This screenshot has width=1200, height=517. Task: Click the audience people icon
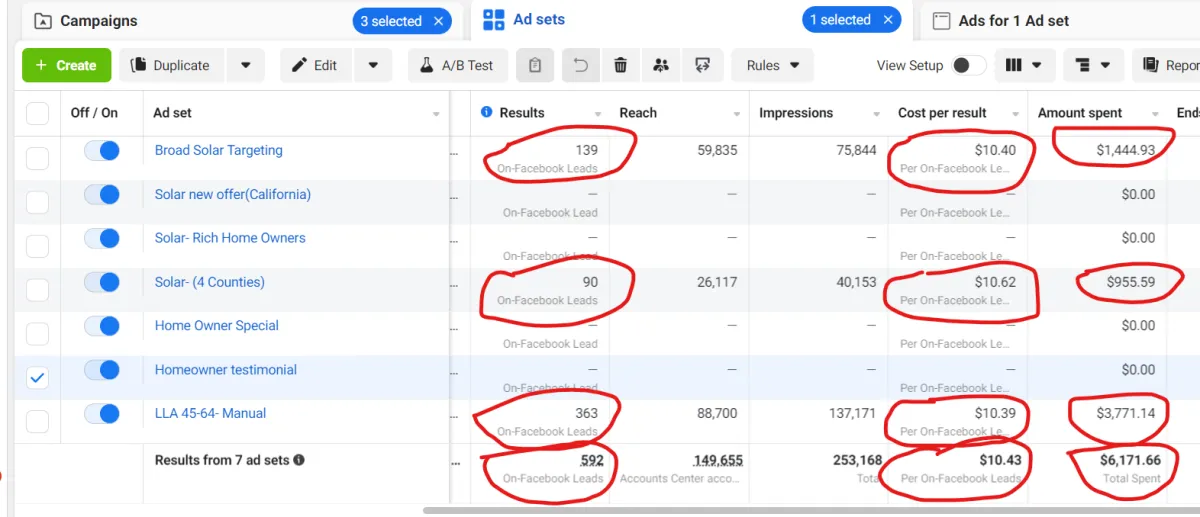(661, 65)
